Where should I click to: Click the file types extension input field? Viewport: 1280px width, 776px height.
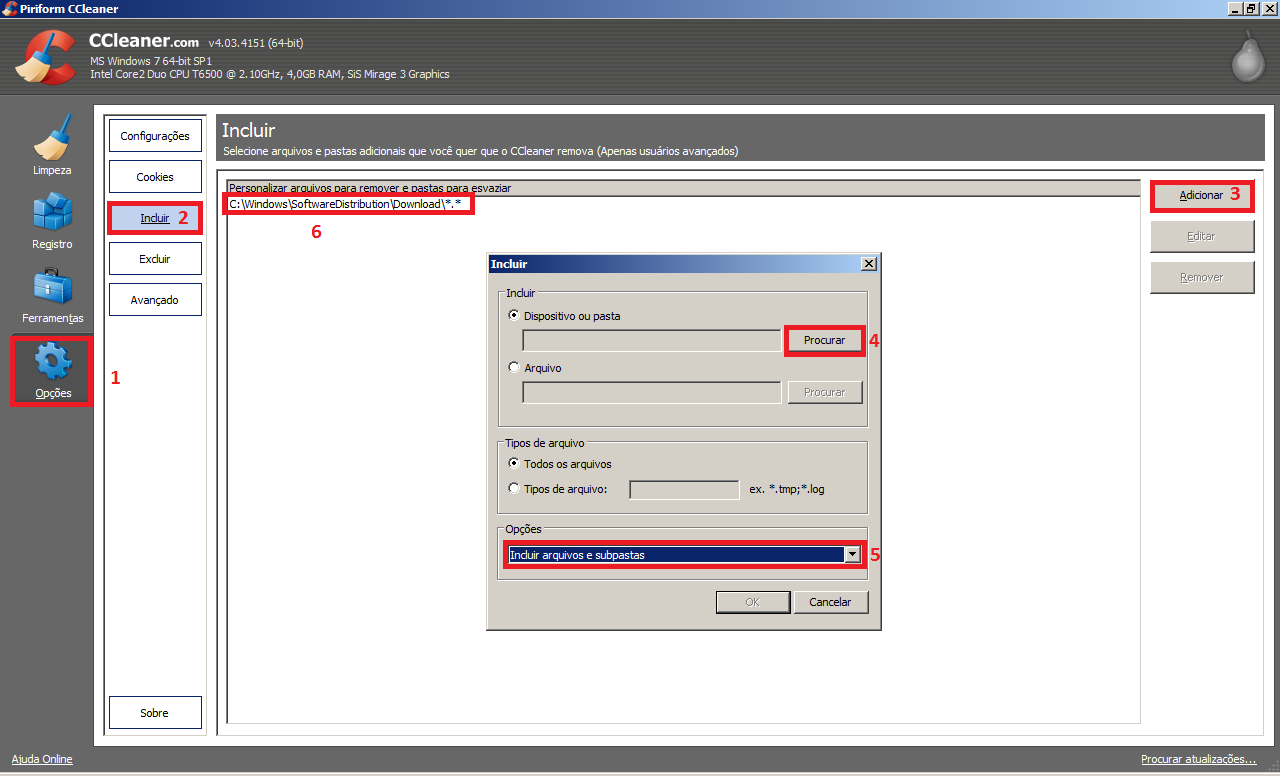pos(684,490)
